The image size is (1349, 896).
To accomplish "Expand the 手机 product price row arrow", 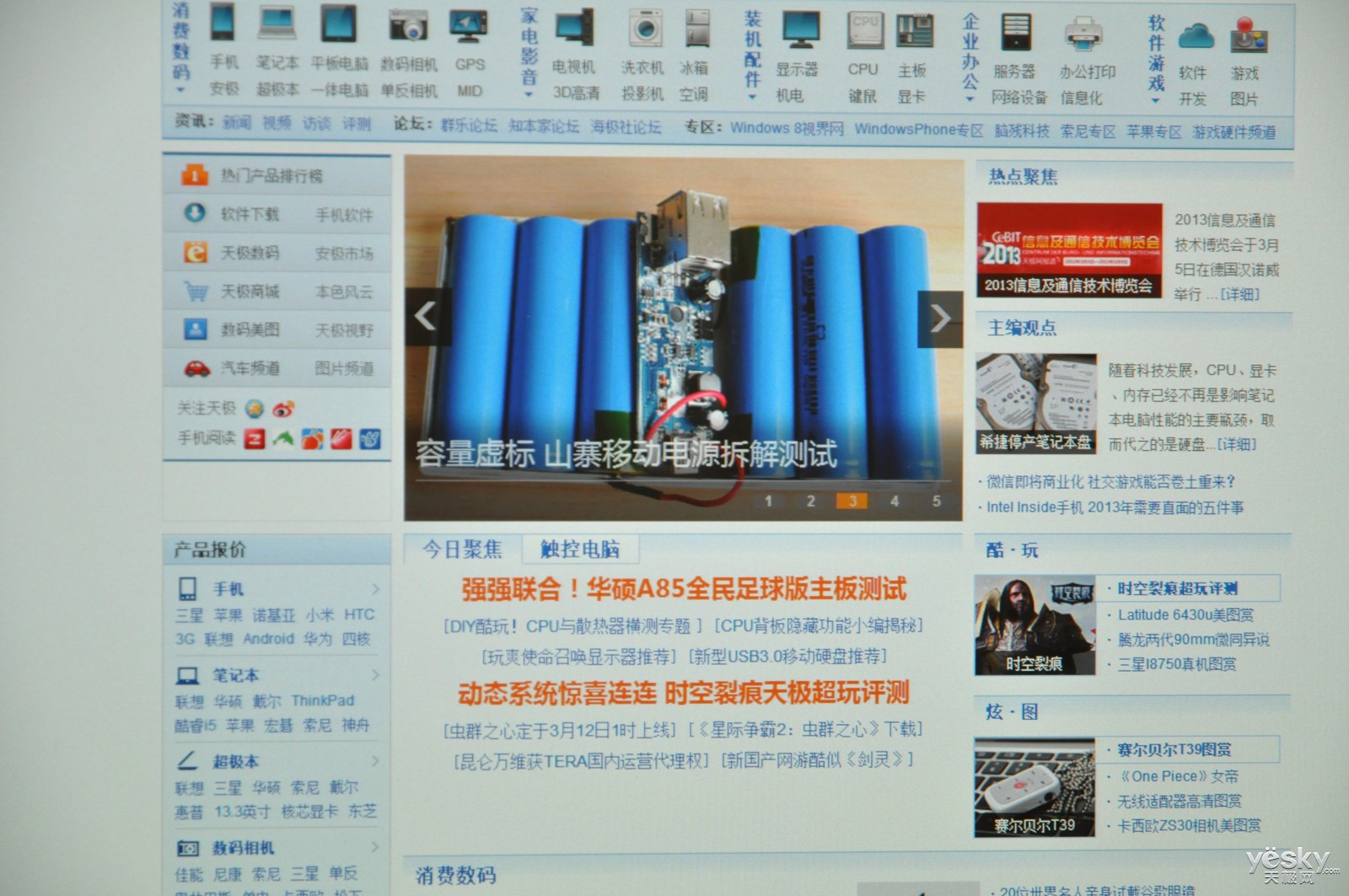I will [376, 588].
